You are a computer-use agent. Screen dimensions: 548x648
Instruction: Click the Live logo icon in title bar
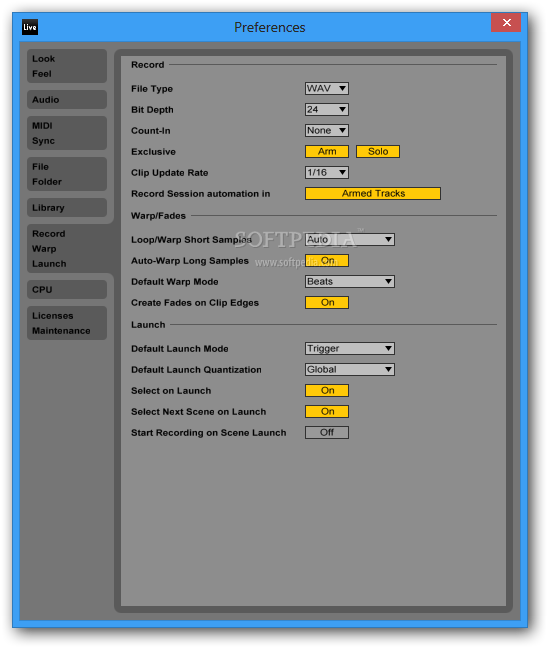pos(30,27)
